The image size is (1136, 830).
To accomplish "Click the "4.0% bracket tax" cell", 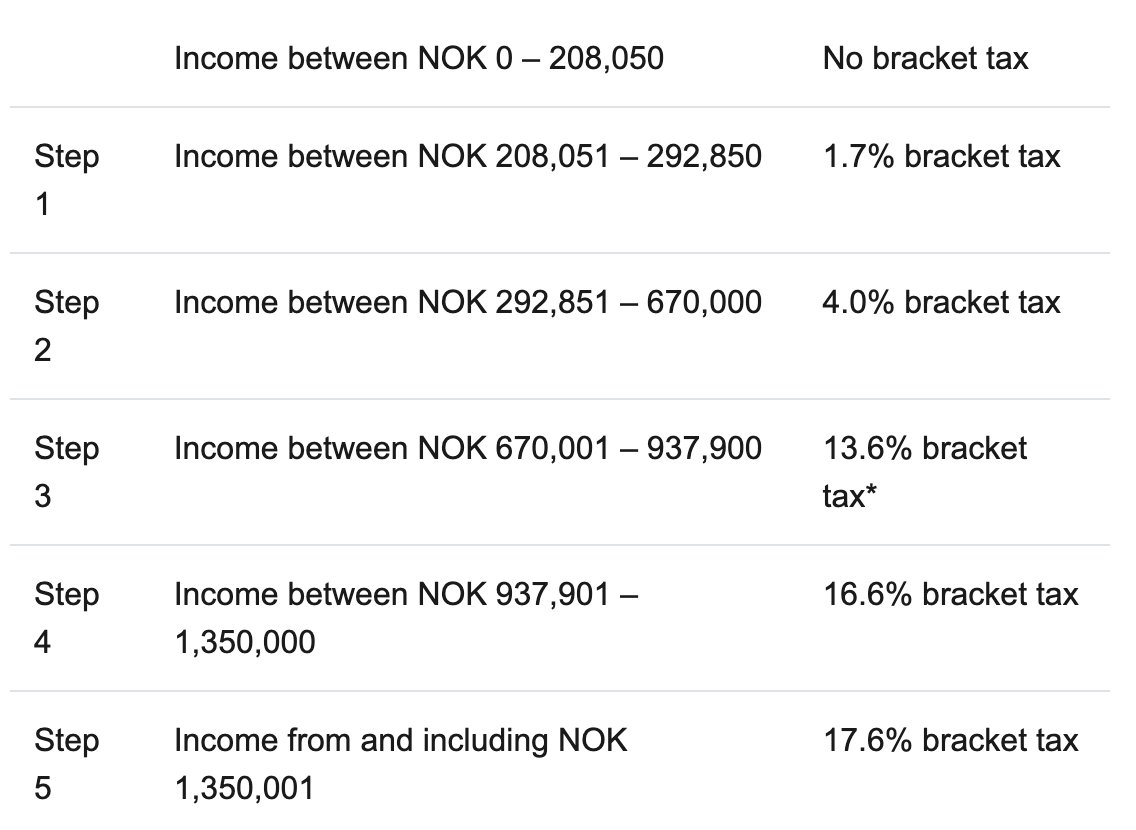I will [x=941, y=302].
